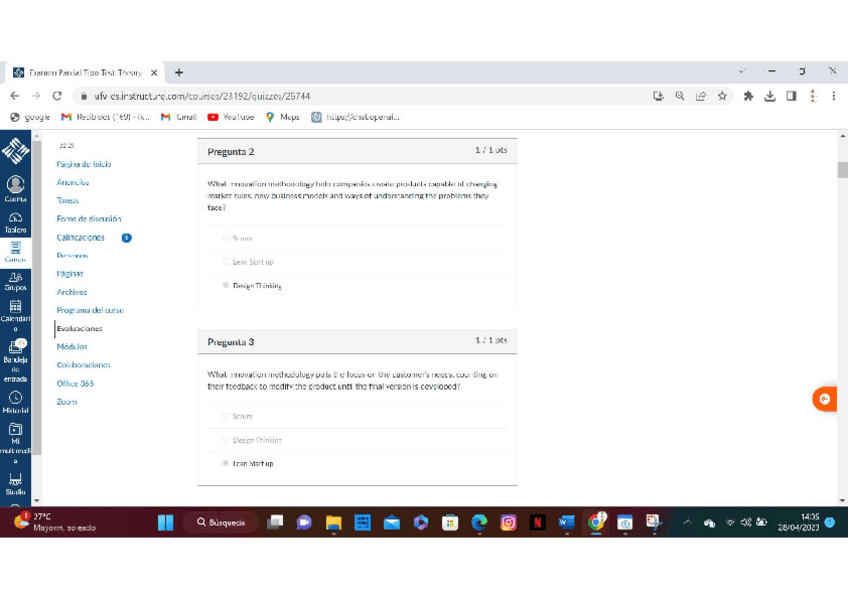Reload the page with the refresh icon
848x599 pixels.
[57, 96]
